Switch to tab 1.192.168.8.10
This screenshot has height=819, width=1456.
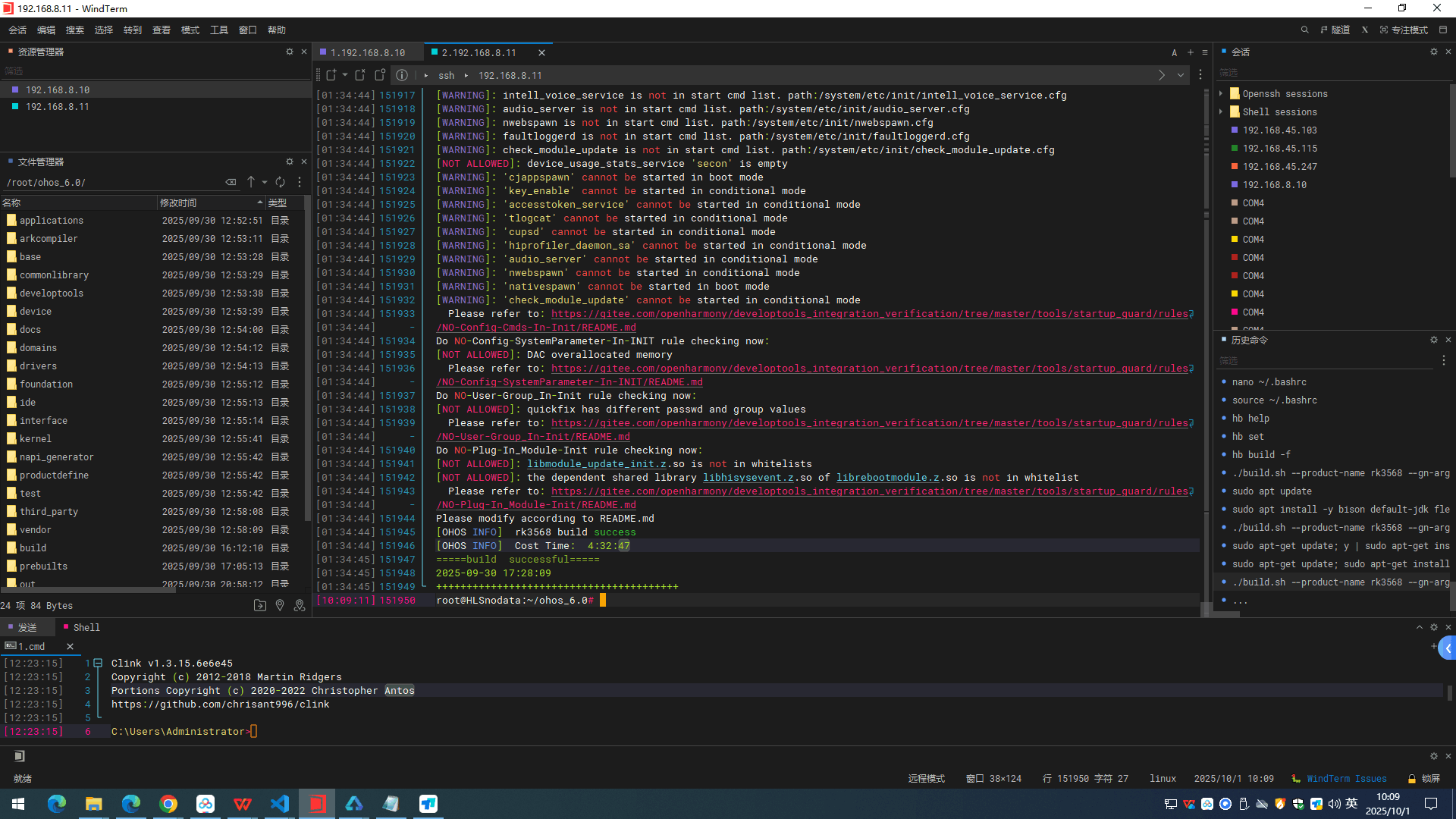[368, 53]
